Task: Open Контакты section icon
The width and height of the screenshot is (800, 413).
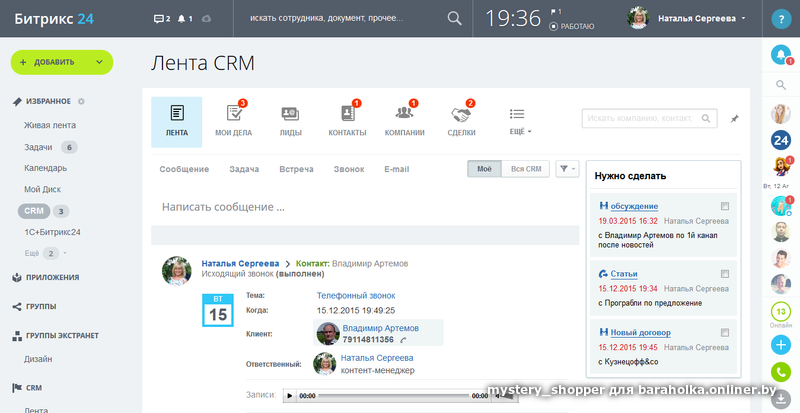Action: pyautogui.click(x=347, y=113)
